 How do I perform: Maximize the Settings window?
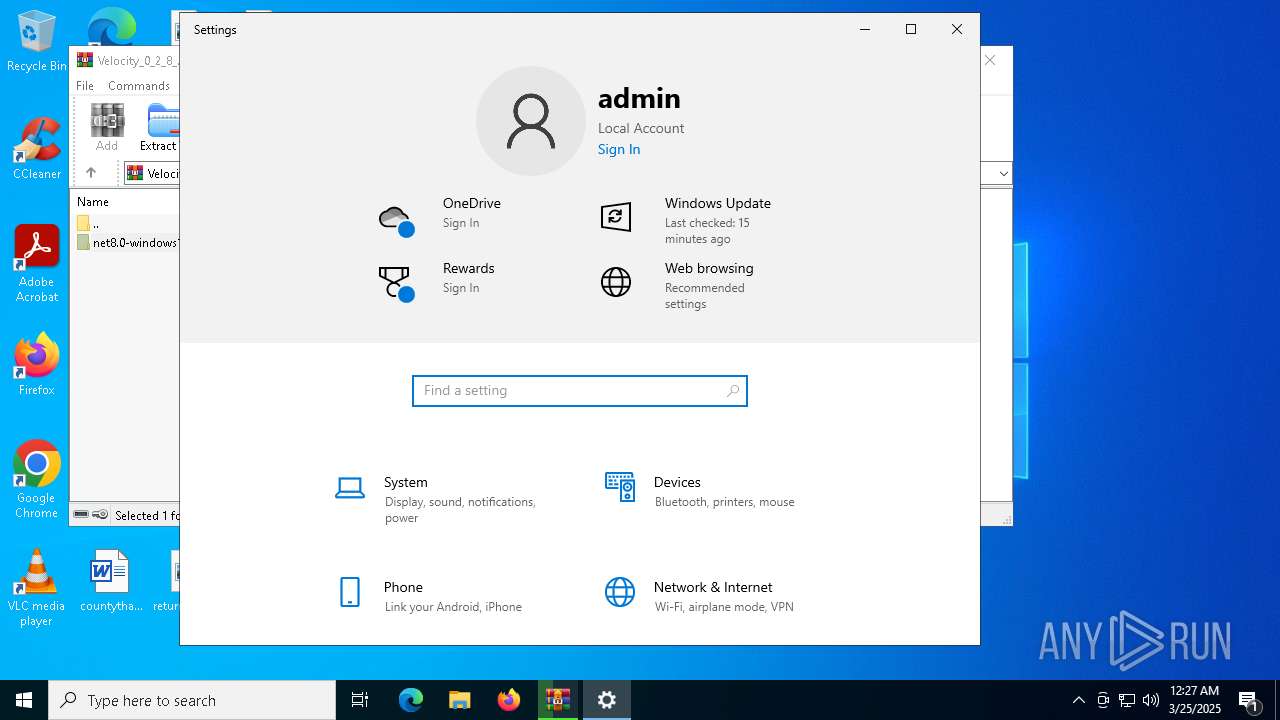(x=911, y=29)
